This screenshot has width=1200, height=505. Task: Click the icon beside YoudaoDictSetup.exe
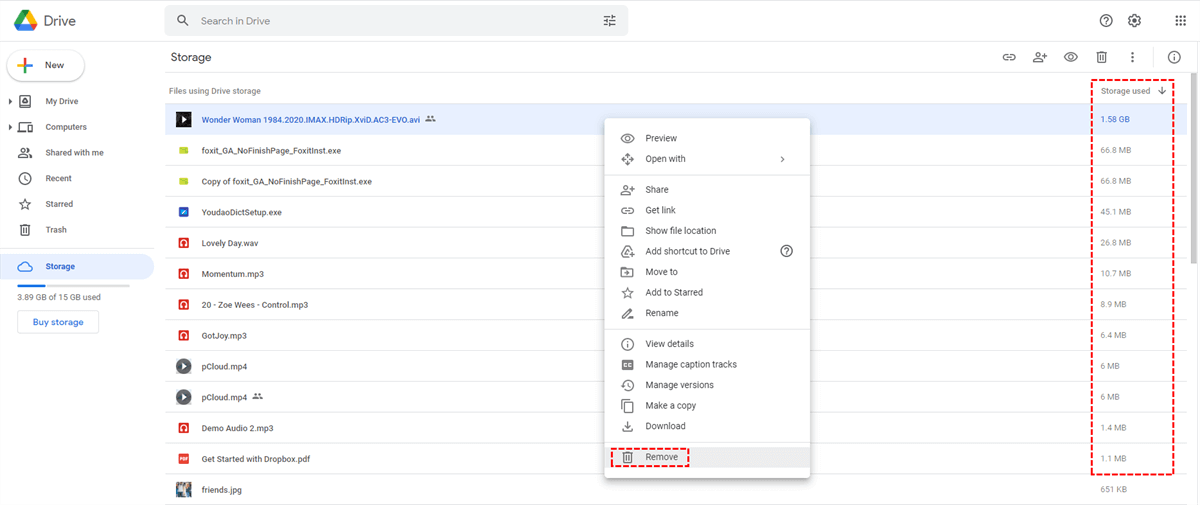tap(184, 212)
